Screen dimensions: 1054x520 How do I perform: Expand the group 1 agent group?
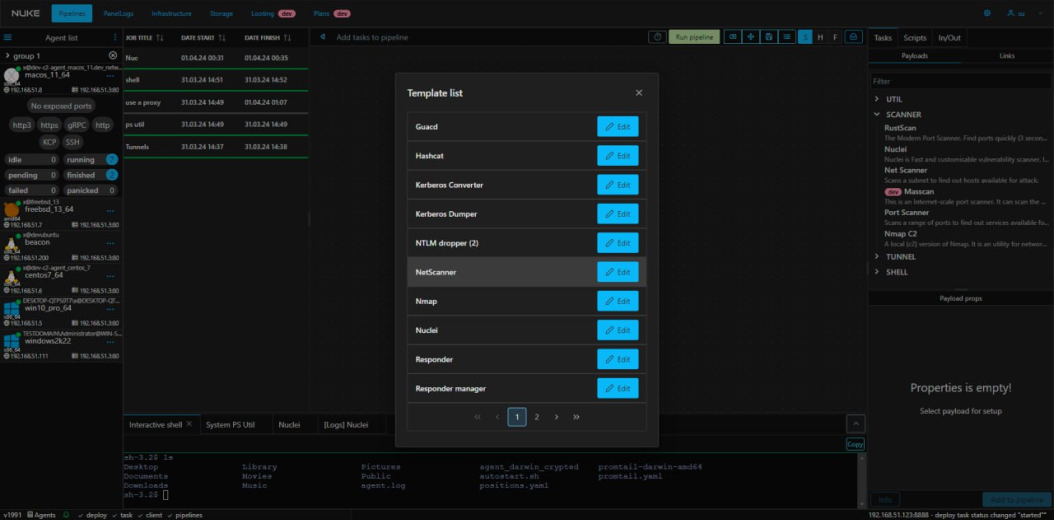[7, 56]
